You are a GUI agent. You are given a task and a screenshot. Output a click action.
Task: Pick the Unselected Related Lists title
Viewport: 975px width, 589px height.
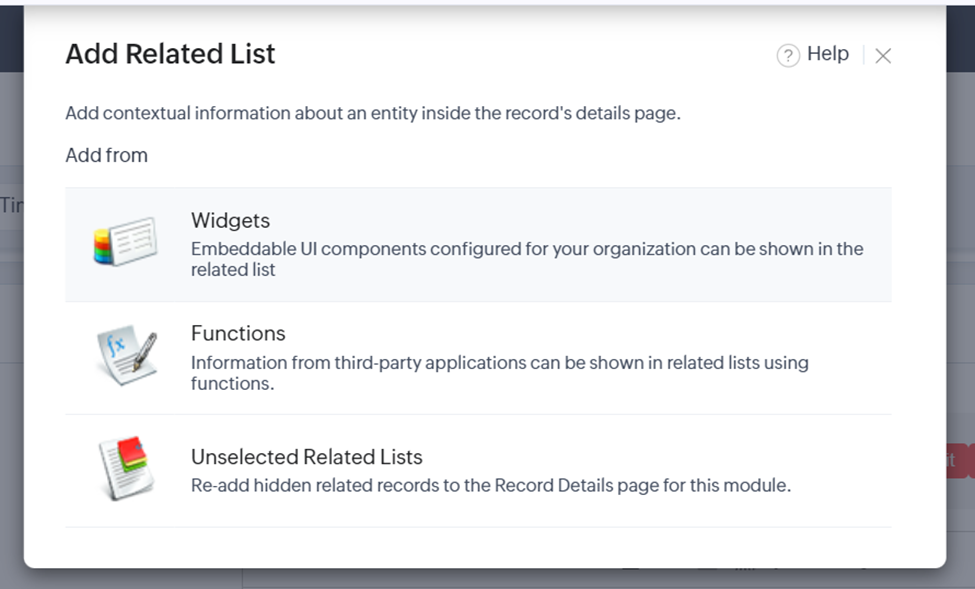point(306,457)
